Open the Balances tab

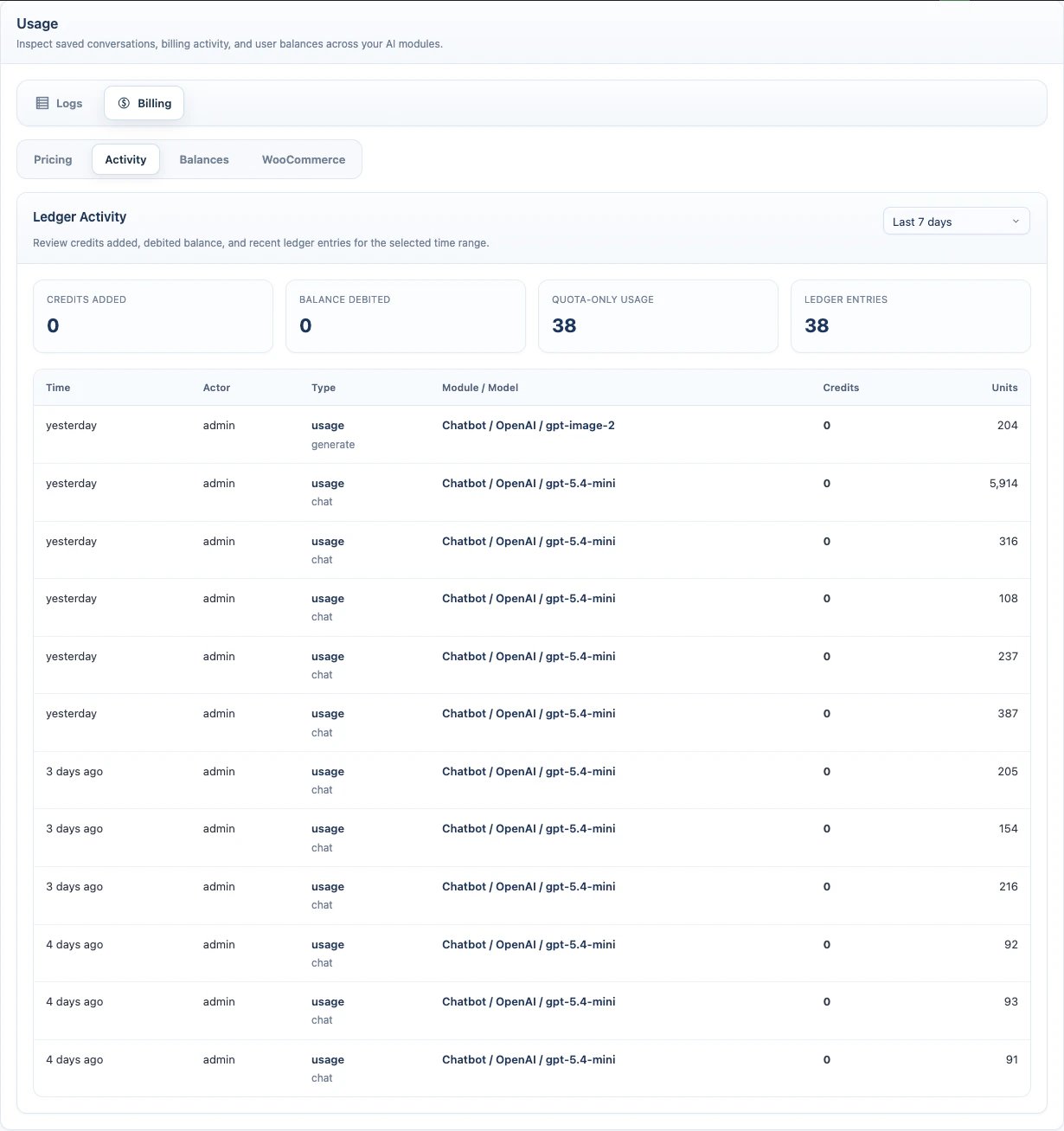[x=204, y=159]
